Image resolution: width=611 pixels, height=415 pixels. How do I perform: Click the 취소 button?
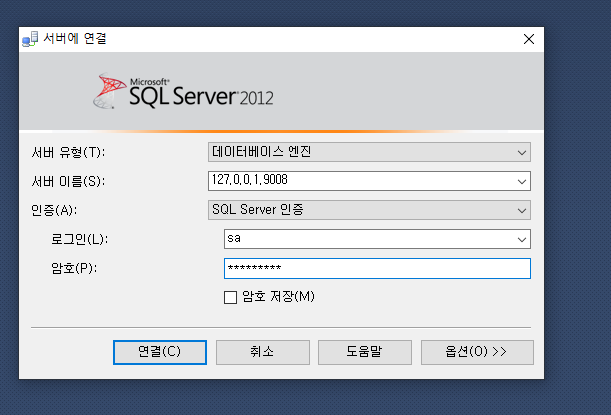[263, 352]
